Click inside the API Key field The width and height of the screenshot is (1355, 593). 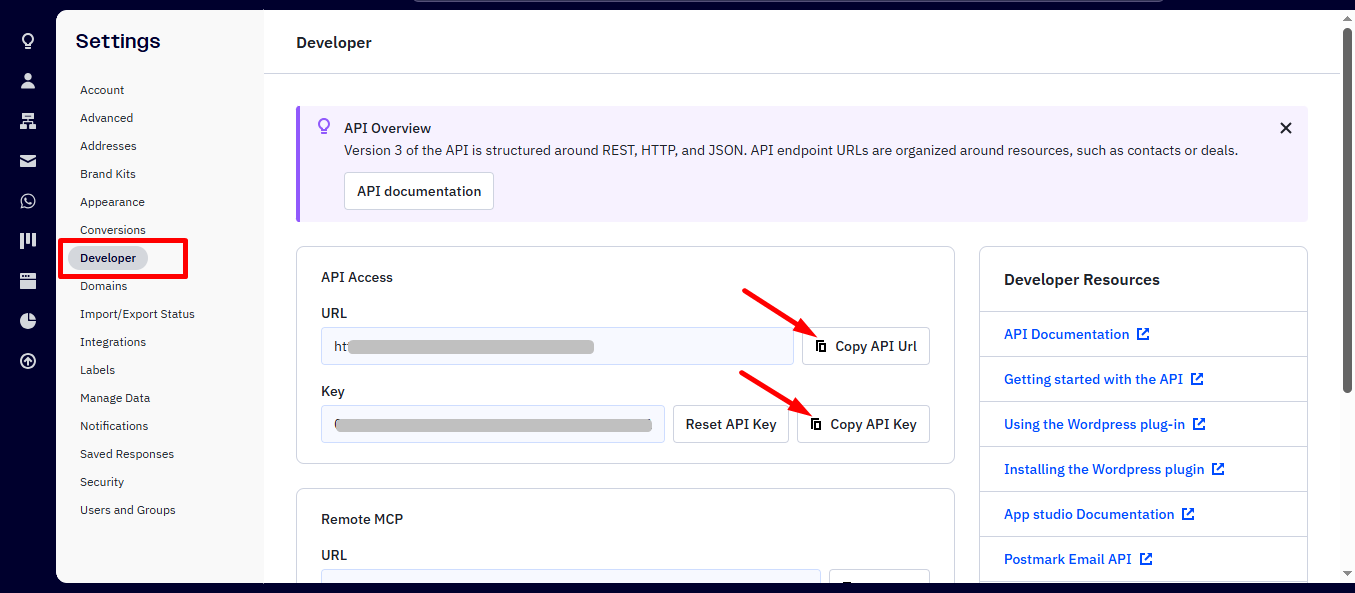[x=492, y=423]
